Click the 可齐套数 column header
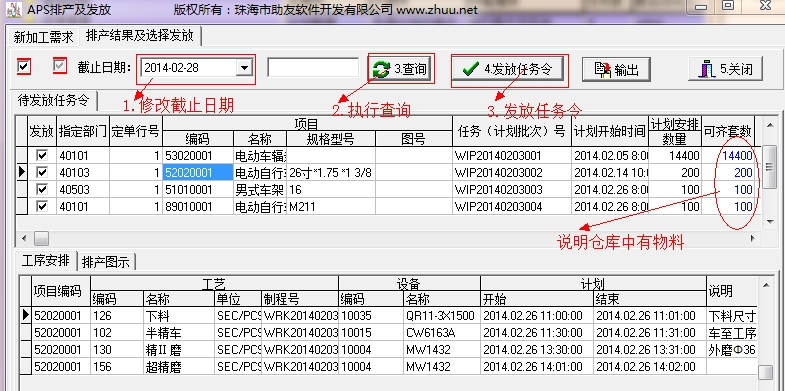785x391 pixels. click(x=727, y=131)
